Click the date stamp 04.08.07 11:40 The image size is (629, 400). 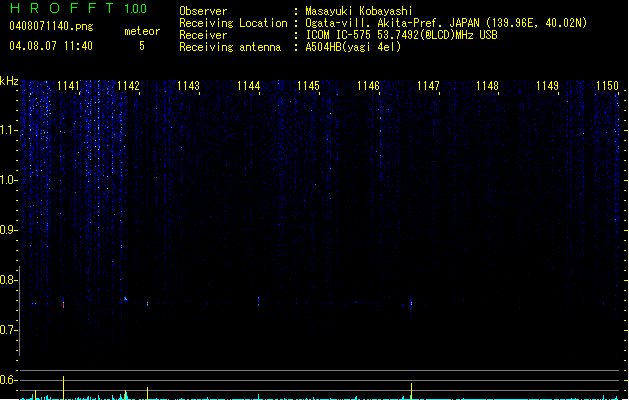pyautogui.click(x=51, y=46)
